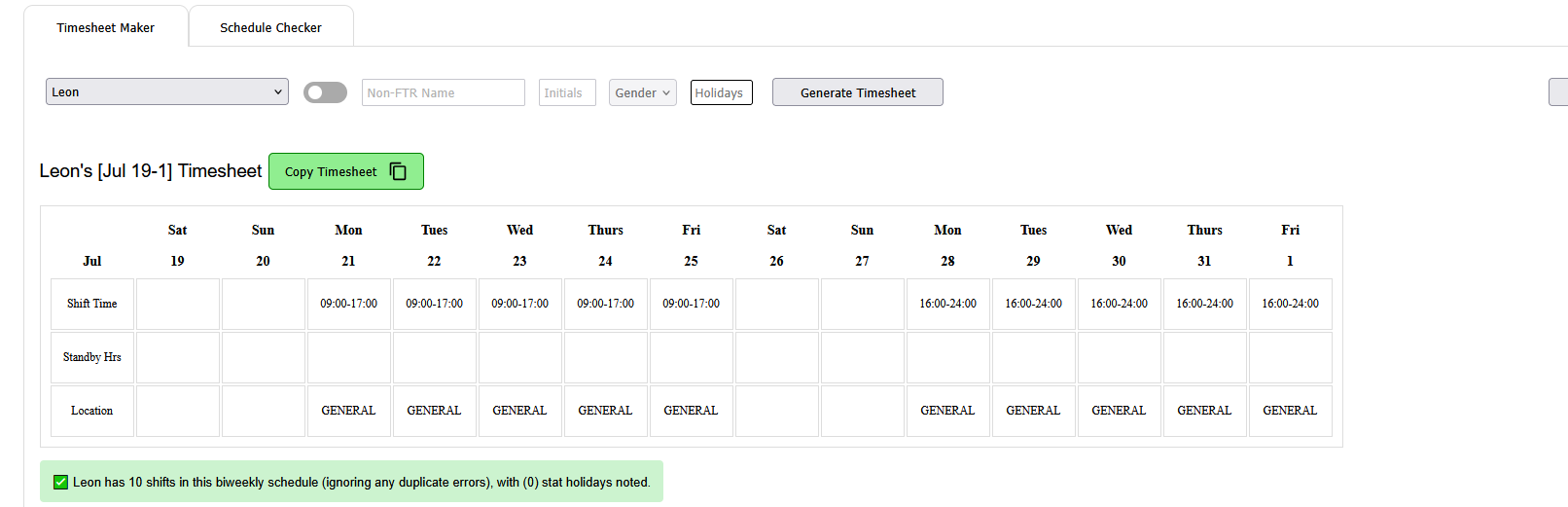Select Thursday 24 GENERAL location cell

605,411
